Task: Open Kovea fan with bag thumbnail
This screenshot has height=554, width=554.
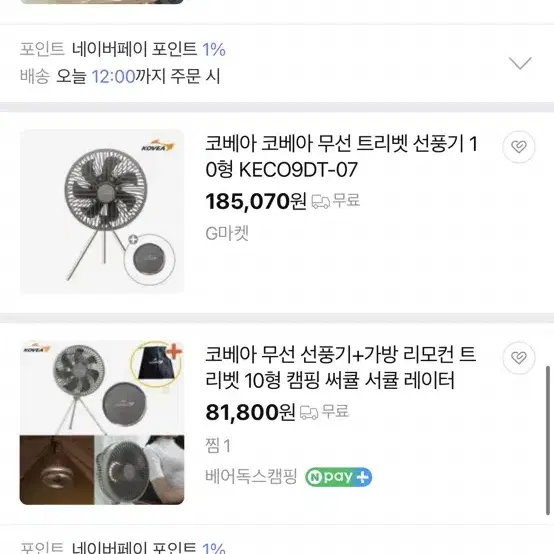Action: 102,422
